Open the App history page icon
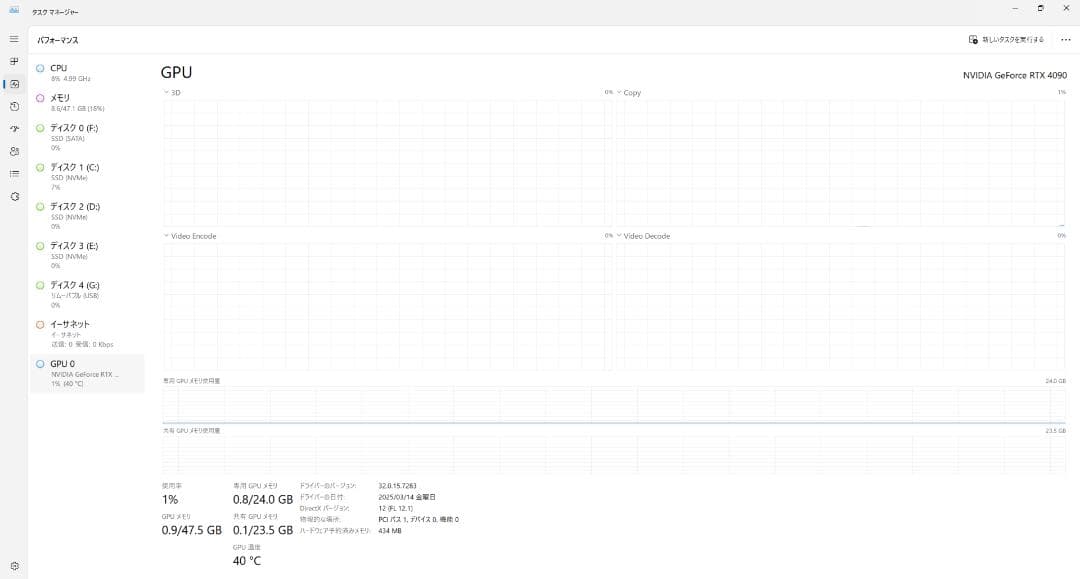Screen dimensions: 1080x579 (14, 106)
